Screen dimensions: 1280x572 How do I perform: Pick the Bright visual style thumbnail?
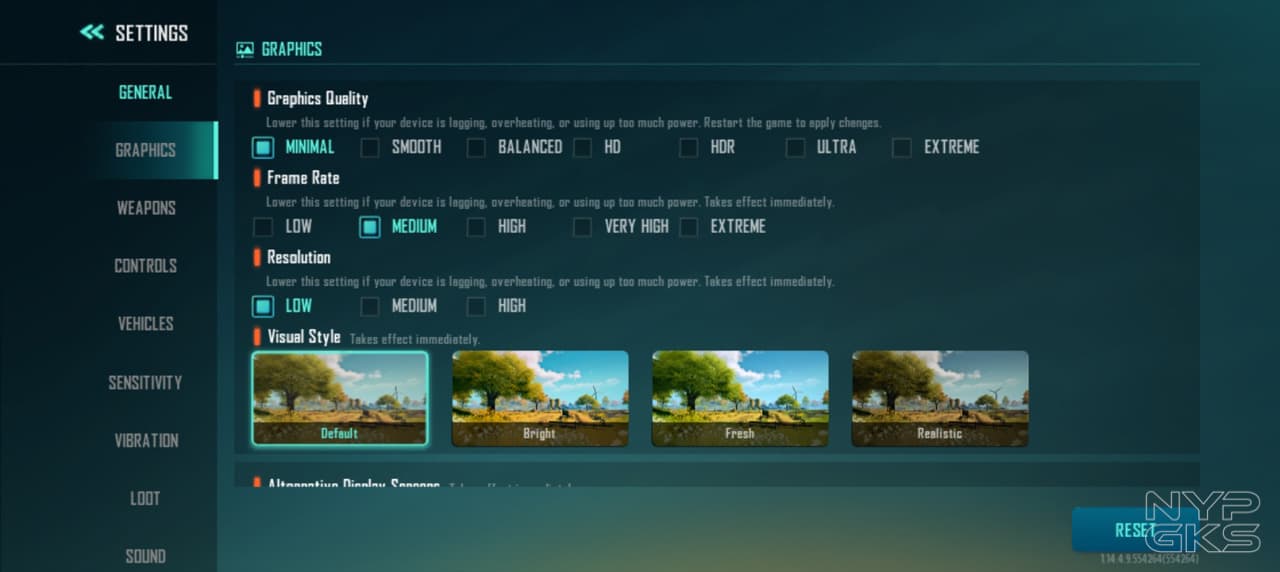(x=540, y=398)
